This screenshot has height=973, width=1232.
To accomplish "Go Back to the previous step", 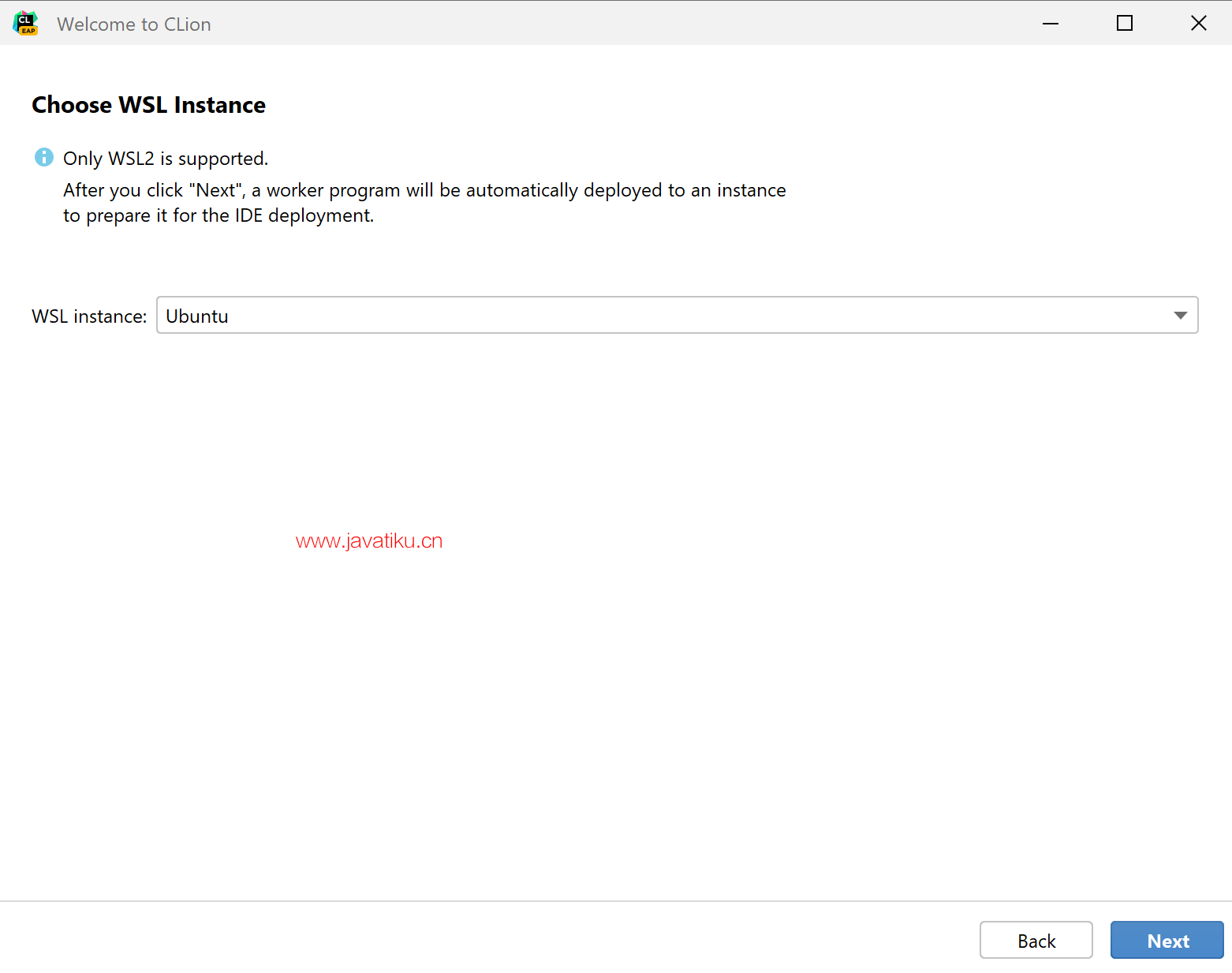I will pos(1036,941).
